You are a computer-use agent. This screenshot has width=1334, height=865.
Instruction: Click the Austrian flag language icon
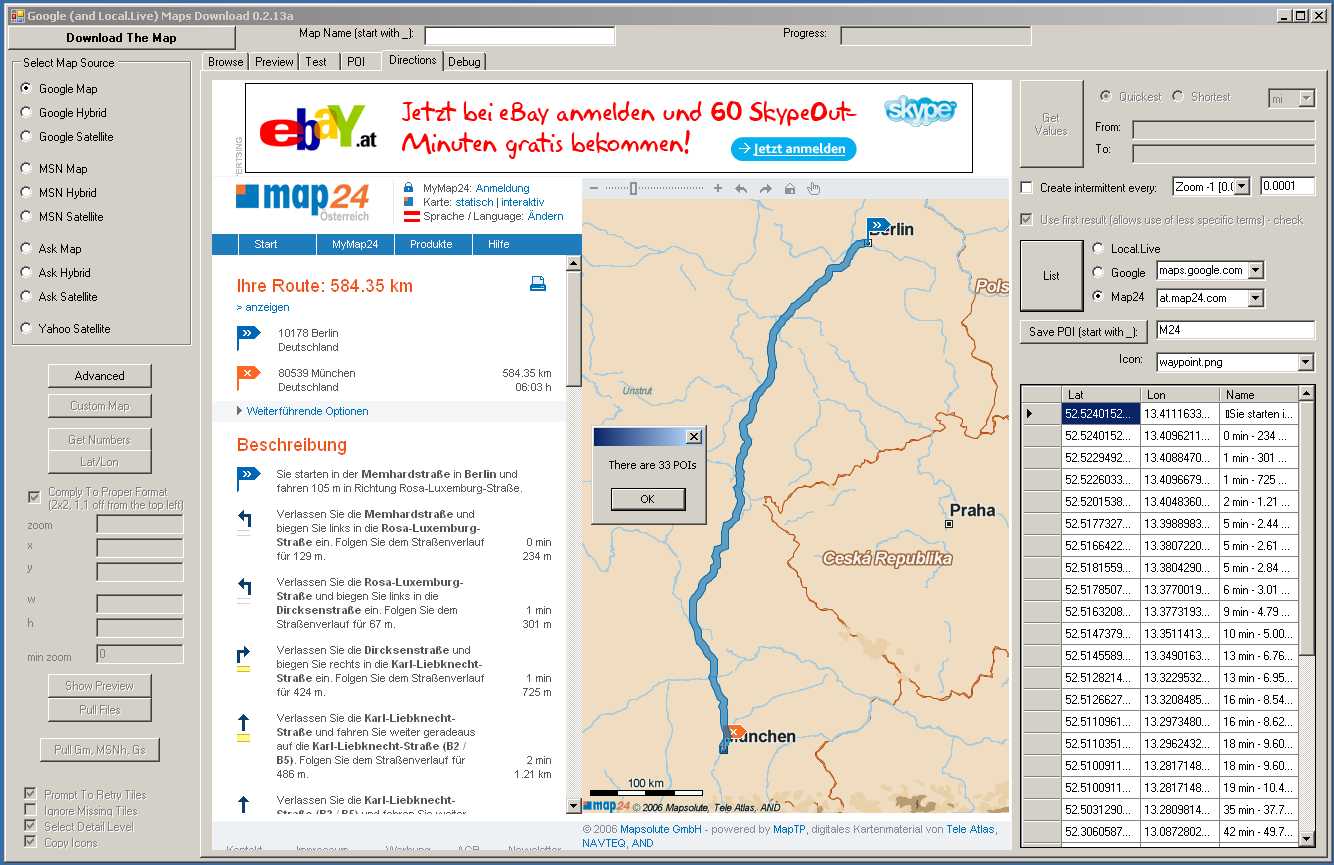click(410, 216)
